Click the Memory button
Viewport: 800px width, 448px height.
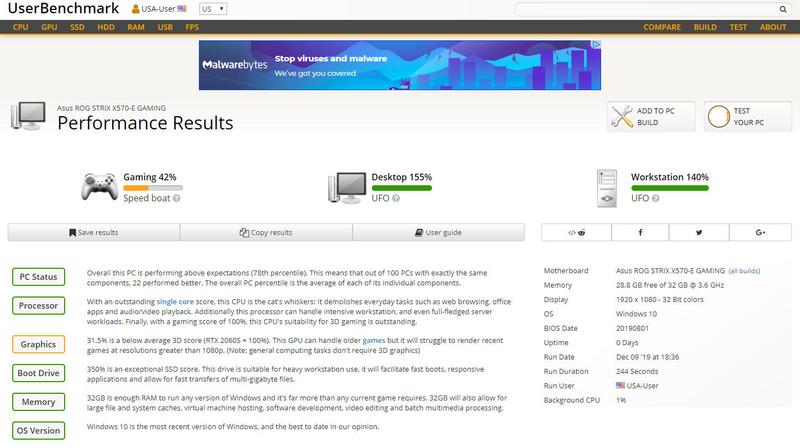click(x=38, y=402)
